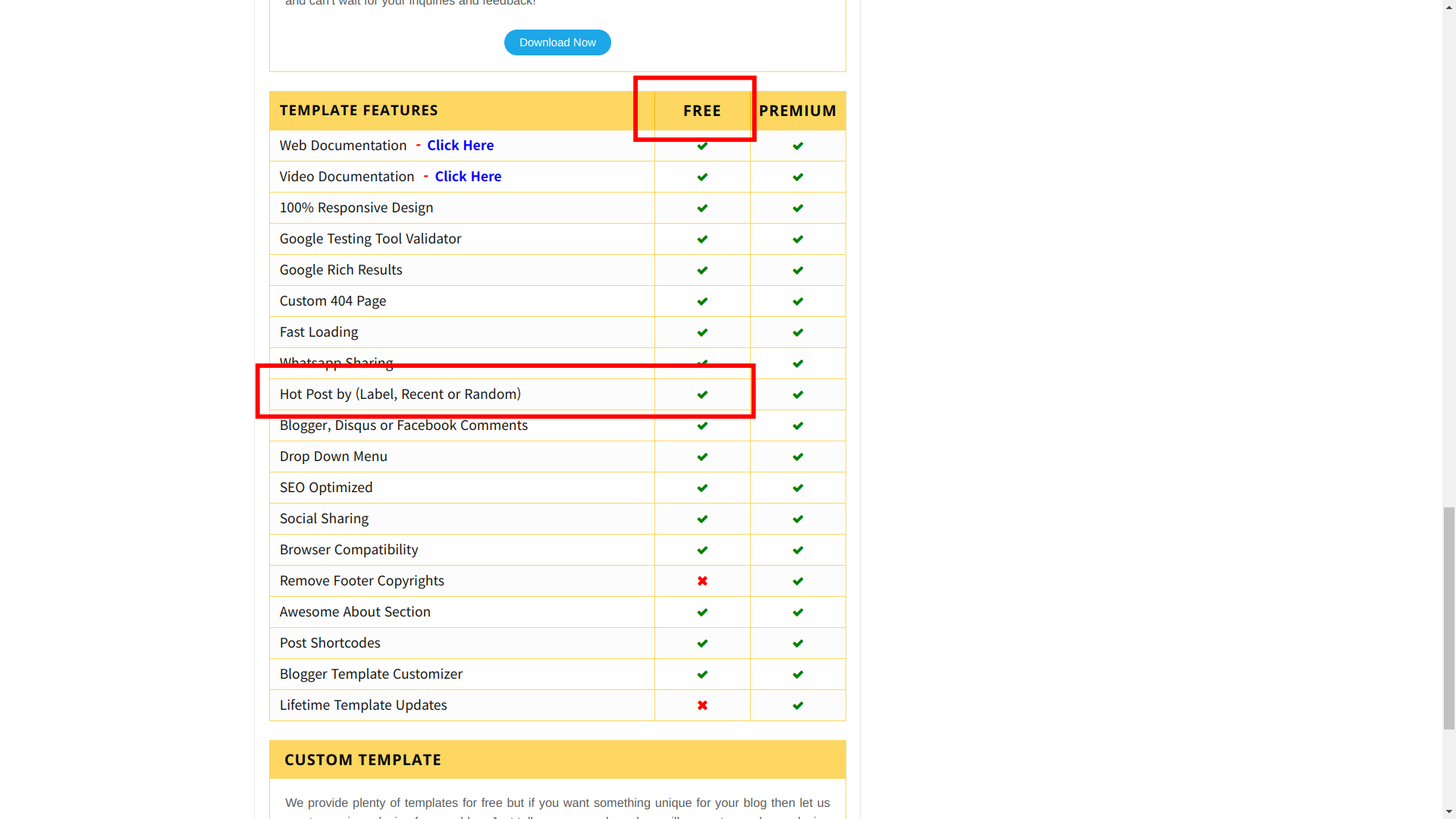Image resolution: width=1456 pixels, height=819 pixels.
Task: Click the Download Now button
Action: [557, 42]
